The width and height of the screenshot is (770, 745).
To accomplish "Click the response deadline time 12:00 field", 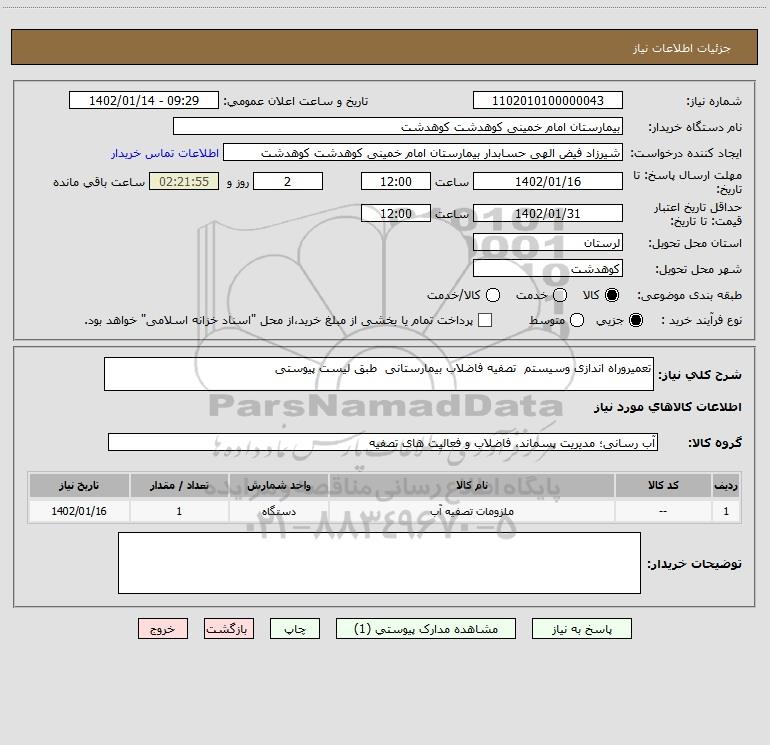I will click(x=396, y=182).
